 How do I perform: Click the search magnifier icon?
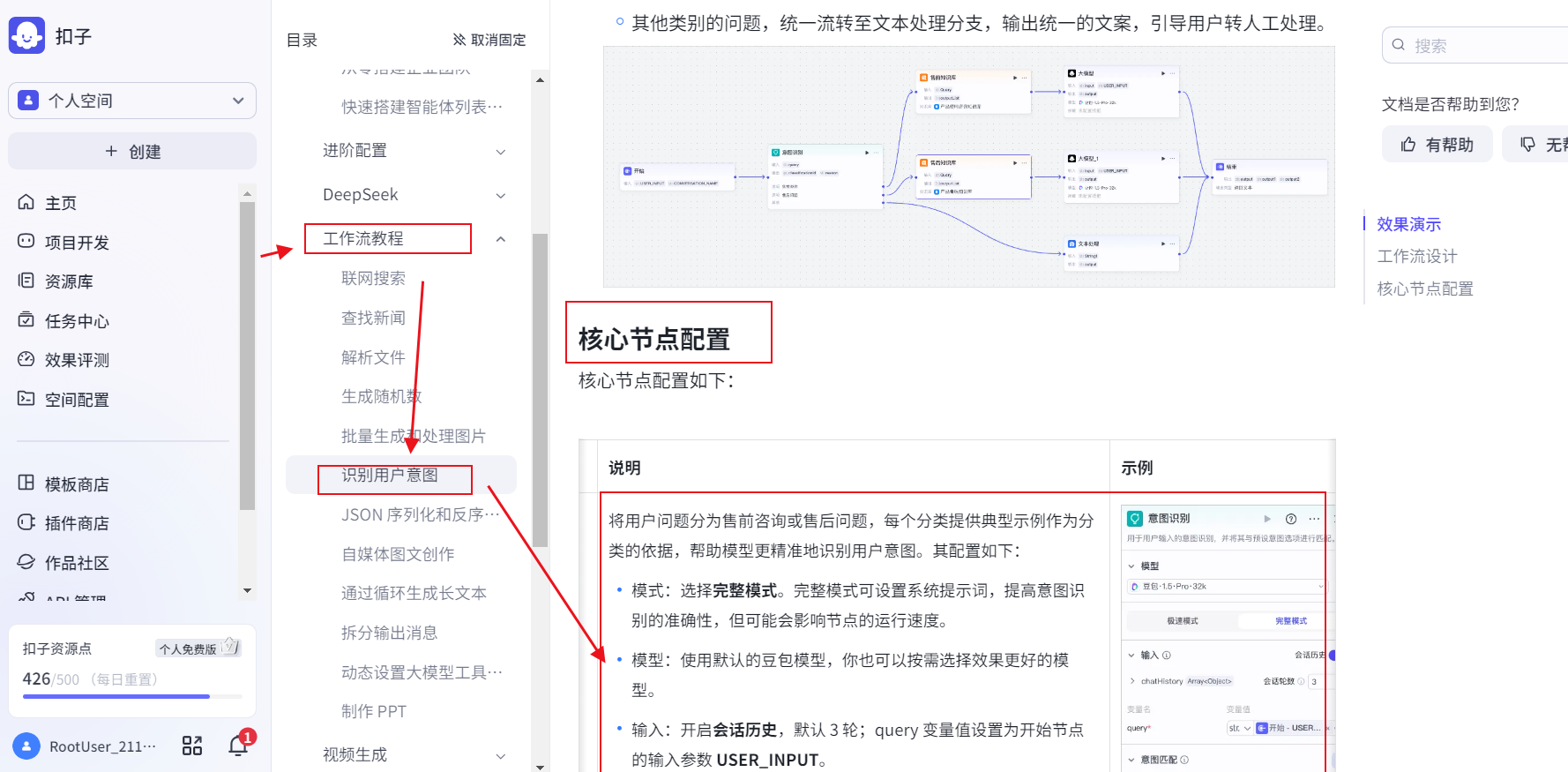tap(1398, 45)
